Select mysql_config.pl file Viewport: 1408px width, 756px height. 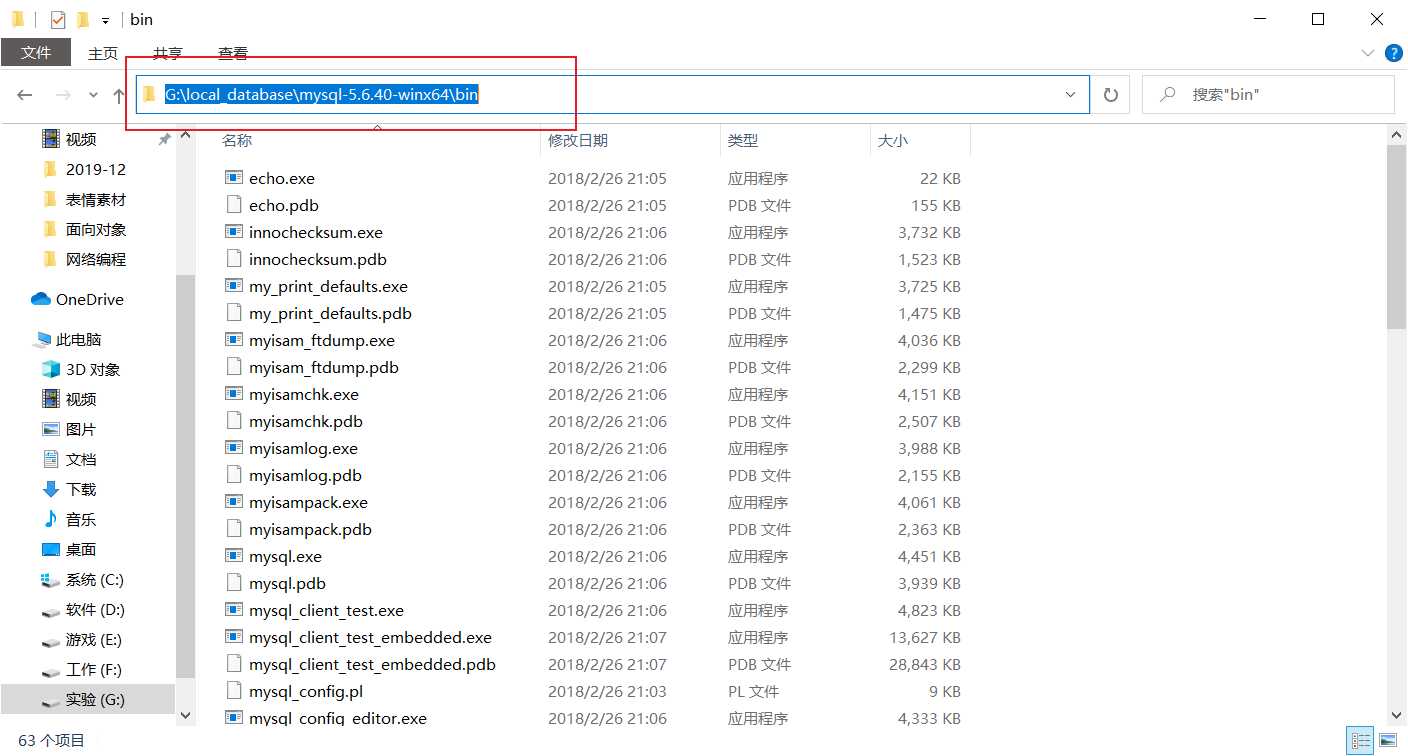click(306, 691)
